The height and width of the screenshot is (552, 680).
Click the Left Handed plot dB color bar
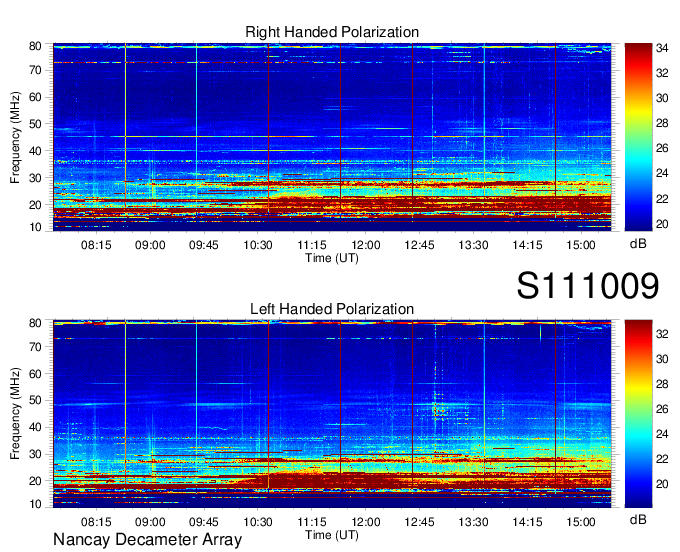(x=638, y=414)
